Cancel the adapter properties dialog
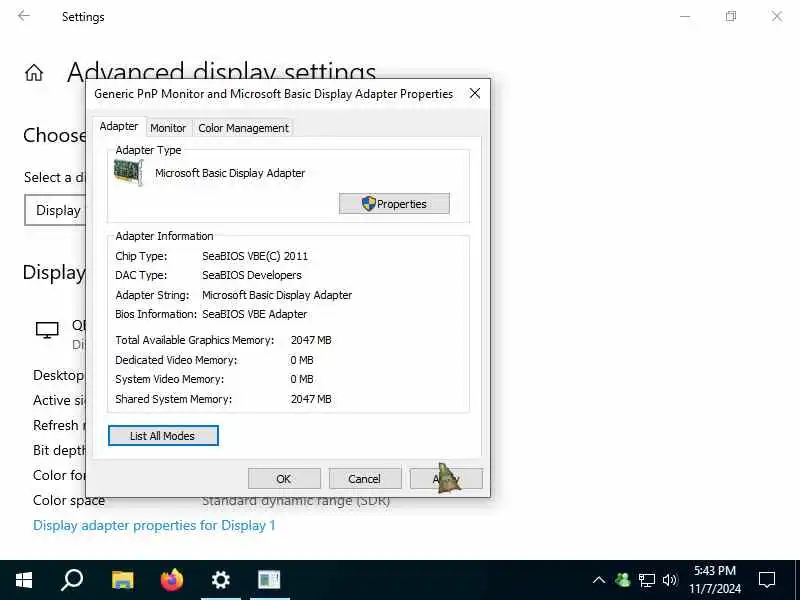 365,479
